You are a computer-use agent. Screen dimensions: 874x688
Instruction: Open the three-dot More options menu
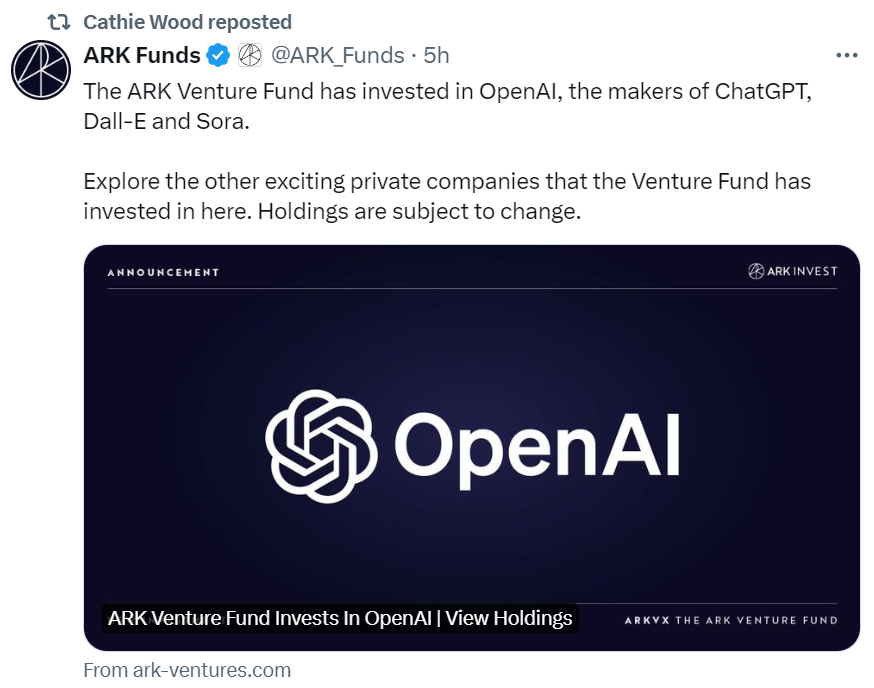(846, 55)
